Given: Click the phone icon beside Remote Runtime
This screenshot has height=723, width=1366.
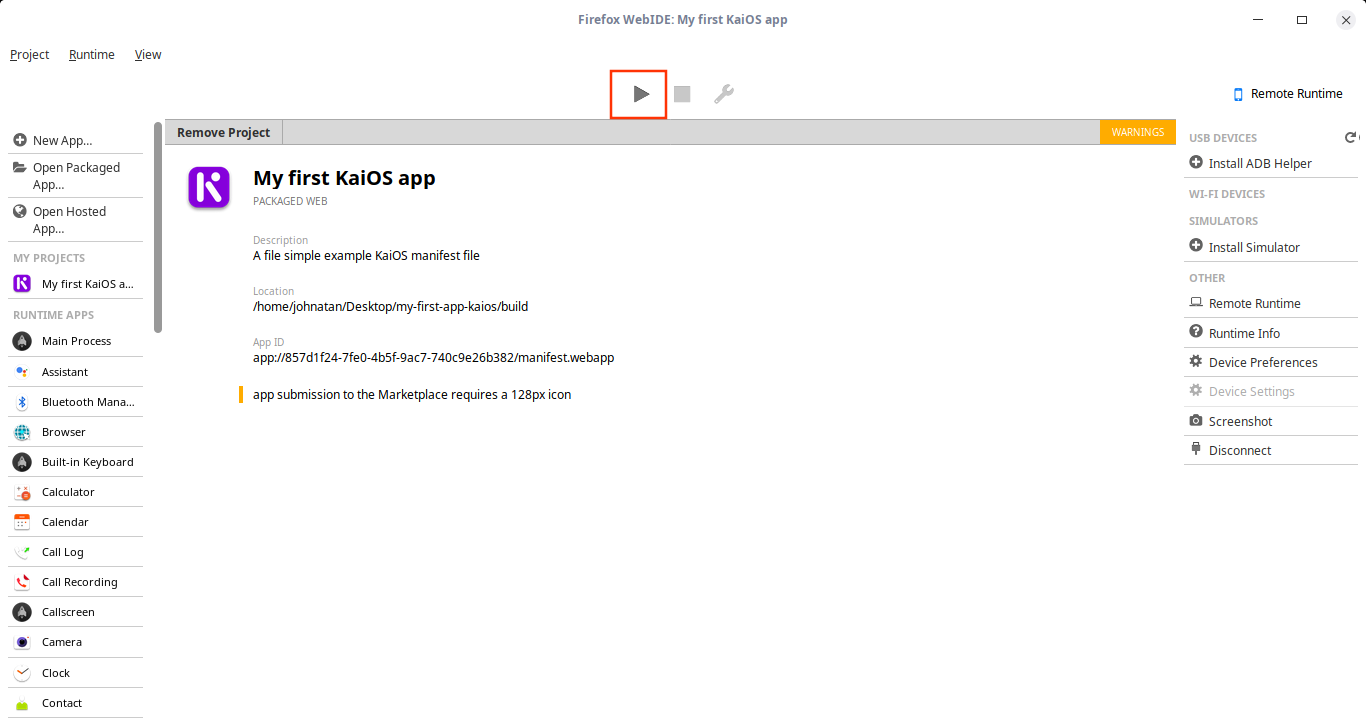Looking at the screenshot, I should [1238, 94].
